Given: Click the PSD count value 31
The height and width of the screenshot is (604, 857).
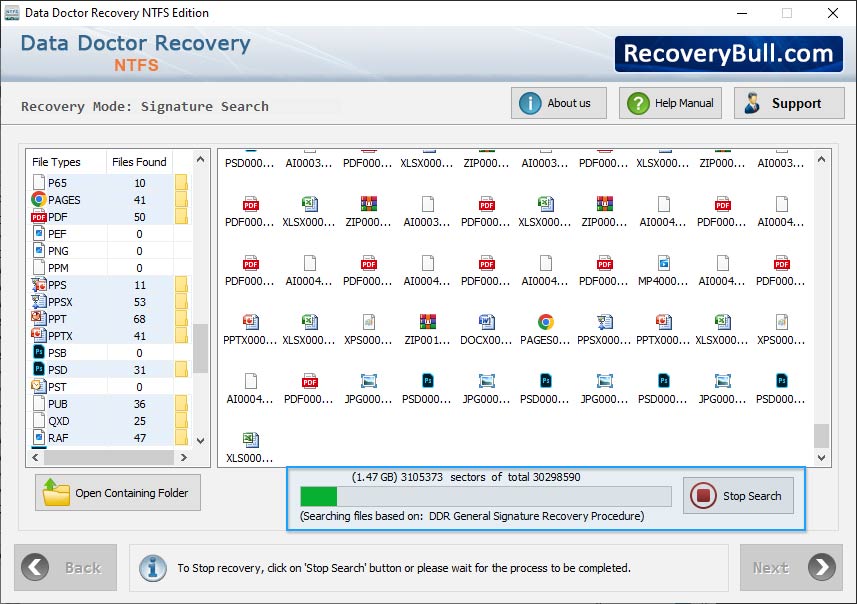Looking at the screenshot, I should click(140, 370).
